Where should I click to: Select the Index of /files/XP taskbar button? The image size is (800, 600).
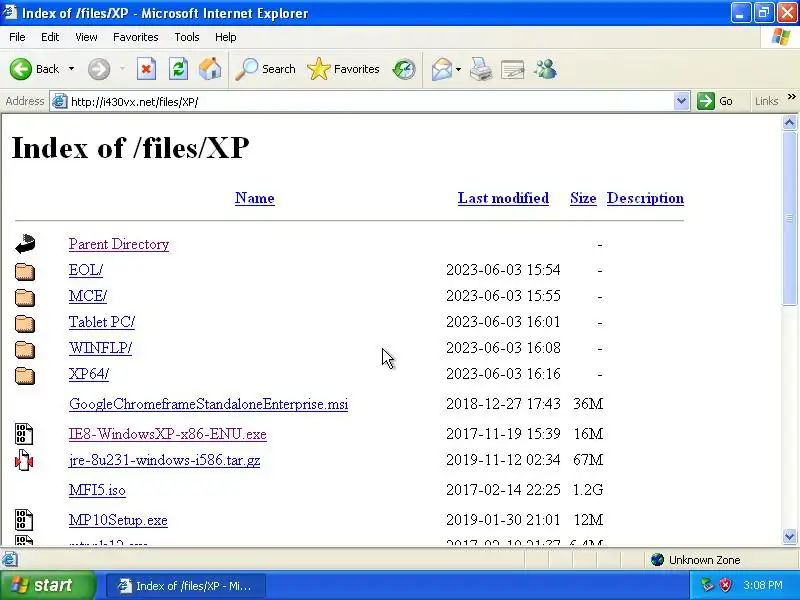click(x=186, y=586)
